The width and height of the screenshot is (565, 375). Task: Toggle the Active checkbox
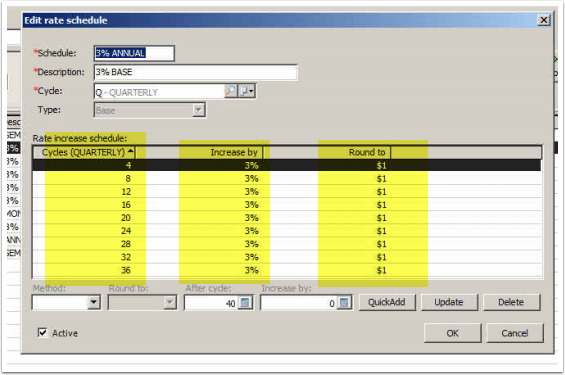43,332
